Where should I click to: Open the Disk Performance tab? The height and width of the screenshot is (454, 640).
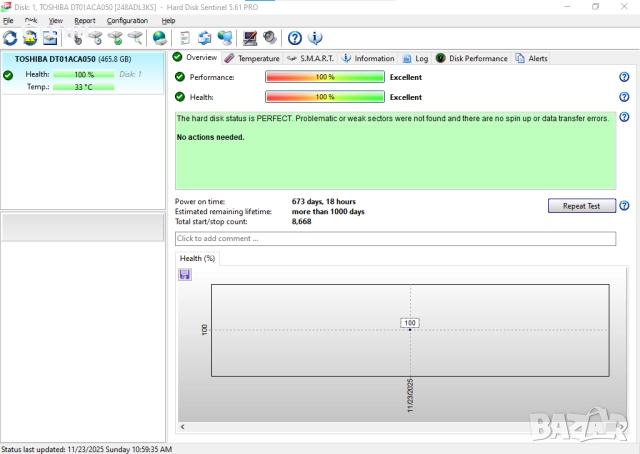point(471,58)
